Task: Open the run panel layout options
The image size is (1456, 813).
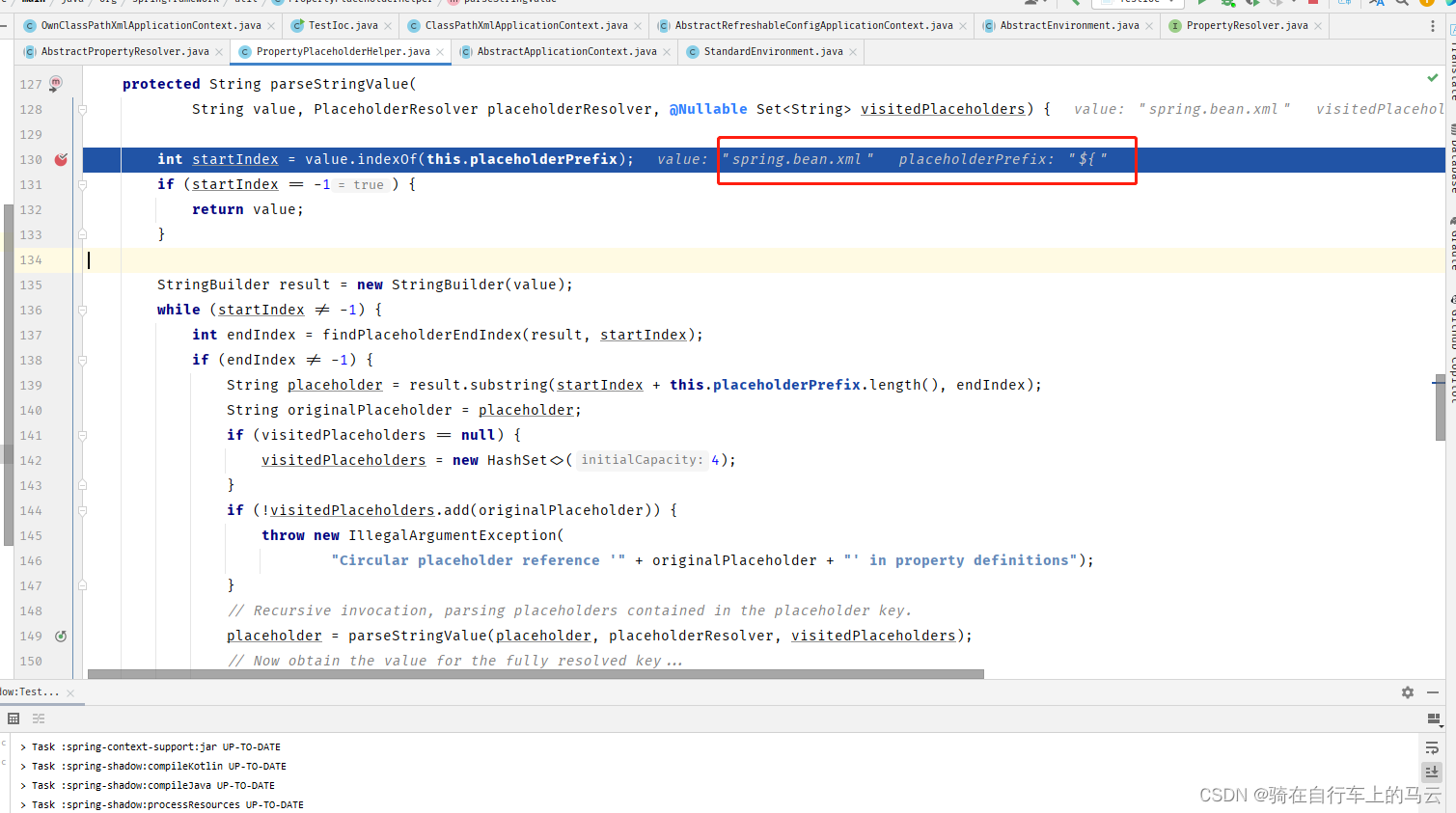Action: (x=1433, y=718)
